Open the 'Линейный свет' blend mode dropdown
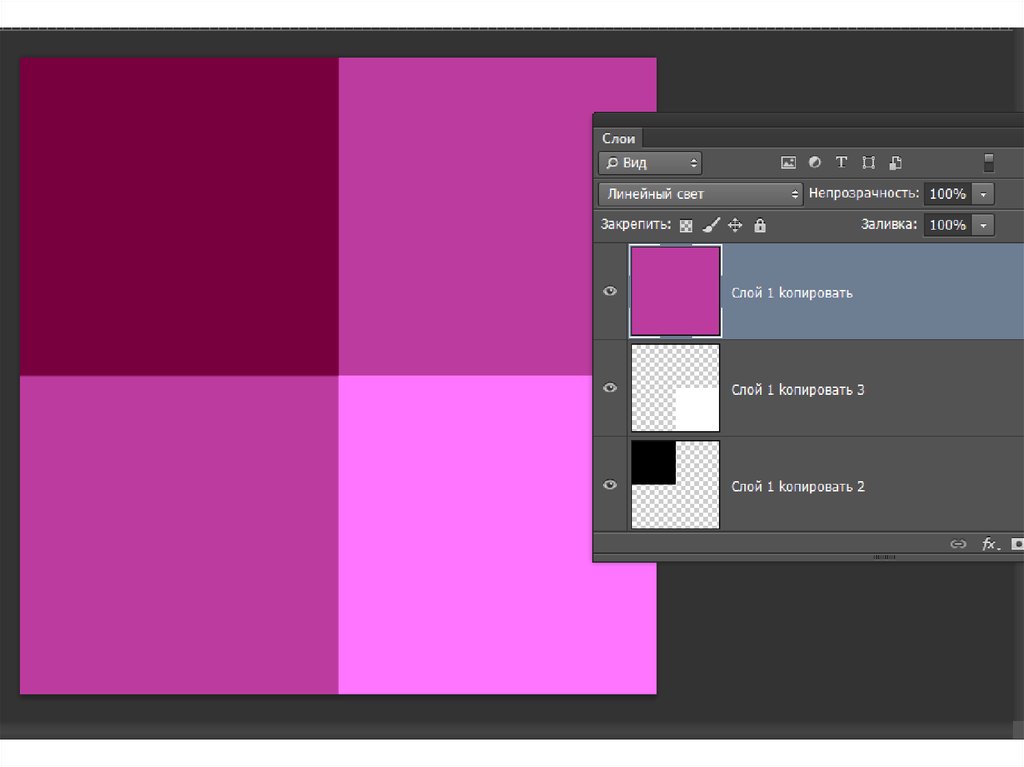1024x767 pixels. [700, 194]
